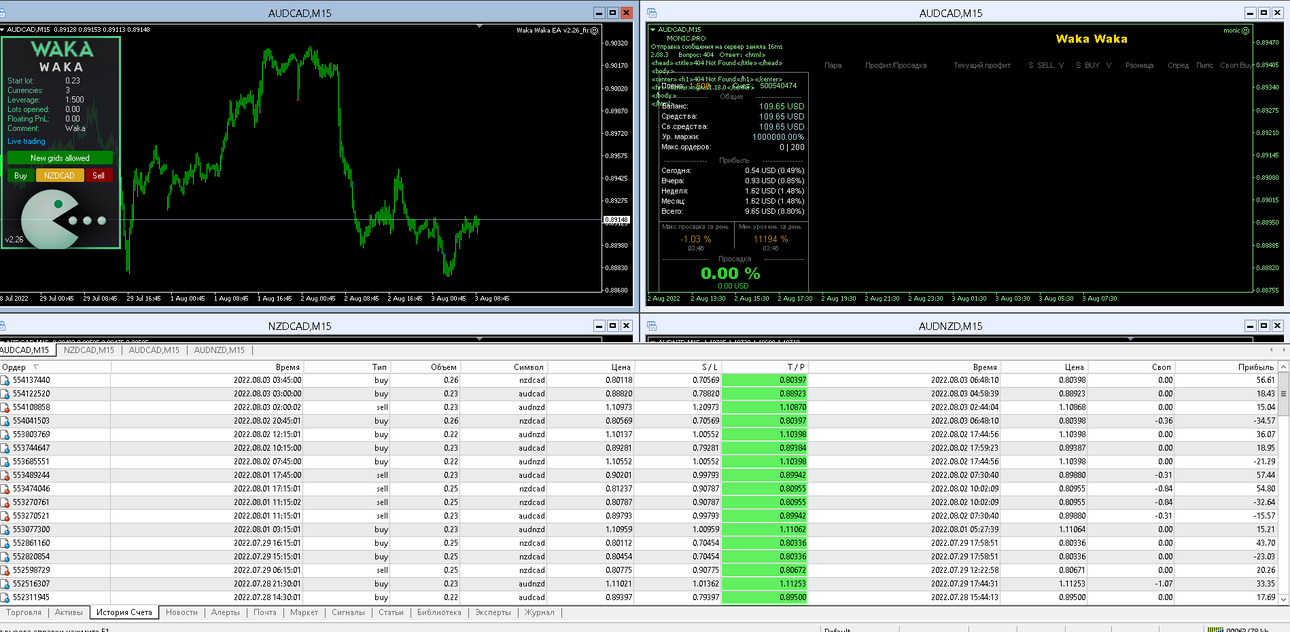Viewport: 1290px width, 632px height.
Task: Click the order icon for order 554122520
Action: coord(6,394)
